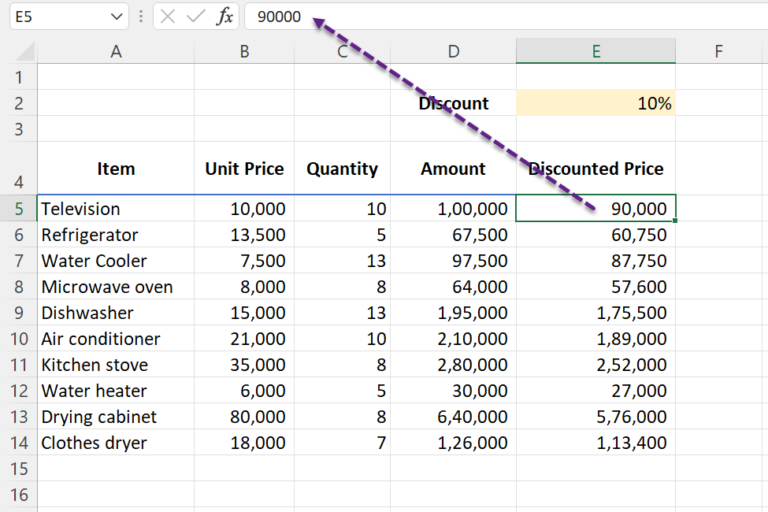Click the Insert Function fx icon

(x=224, y=17)
